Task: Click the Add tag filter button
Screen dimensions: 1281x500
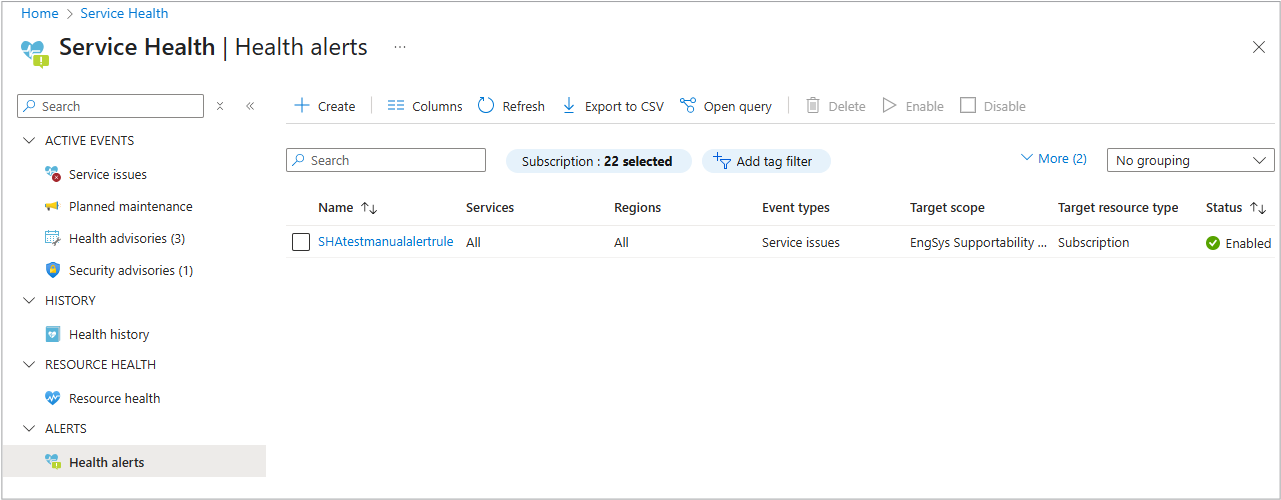Action: click(x=766, y=161)
